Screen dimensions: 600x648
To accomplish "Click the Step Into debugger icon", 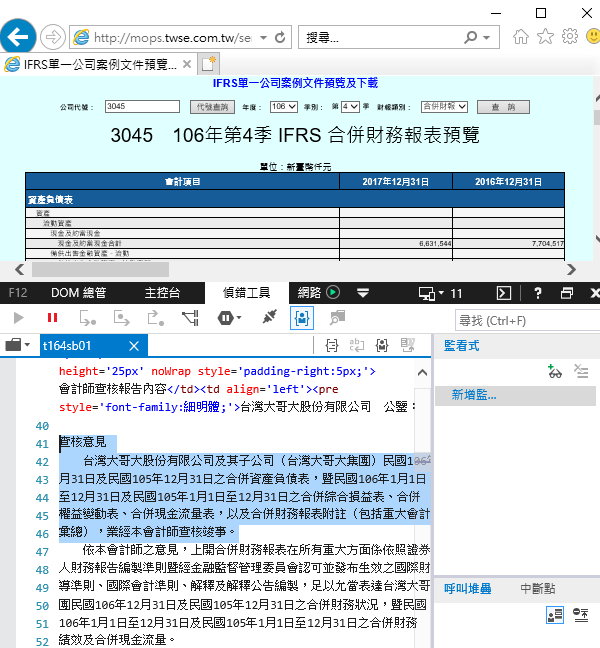I will [88, 318].
